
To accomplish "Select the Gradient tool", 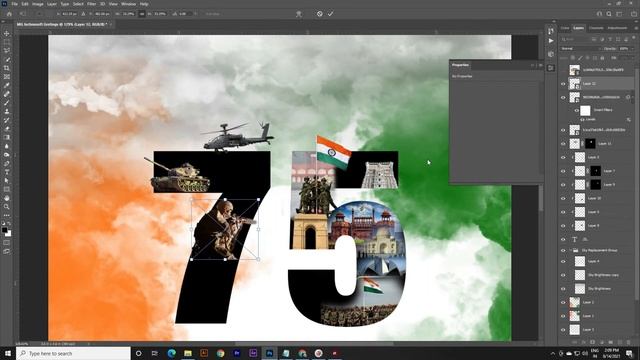I will click(x=7, y=138).
